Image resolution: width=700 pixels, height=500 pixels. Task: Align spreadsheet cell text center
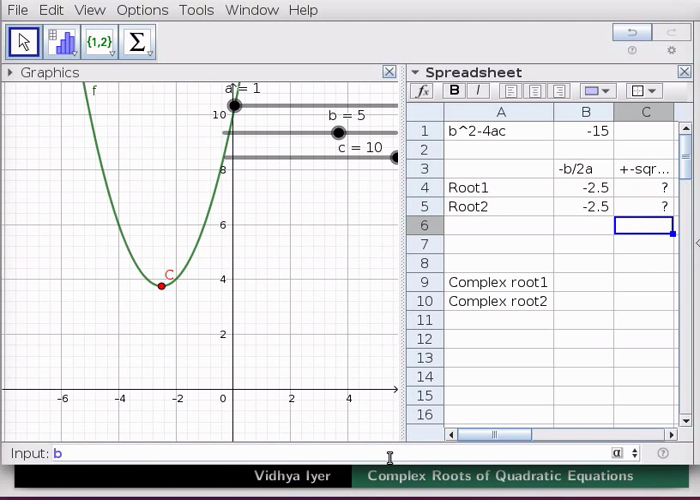click(x=534, y=91)
